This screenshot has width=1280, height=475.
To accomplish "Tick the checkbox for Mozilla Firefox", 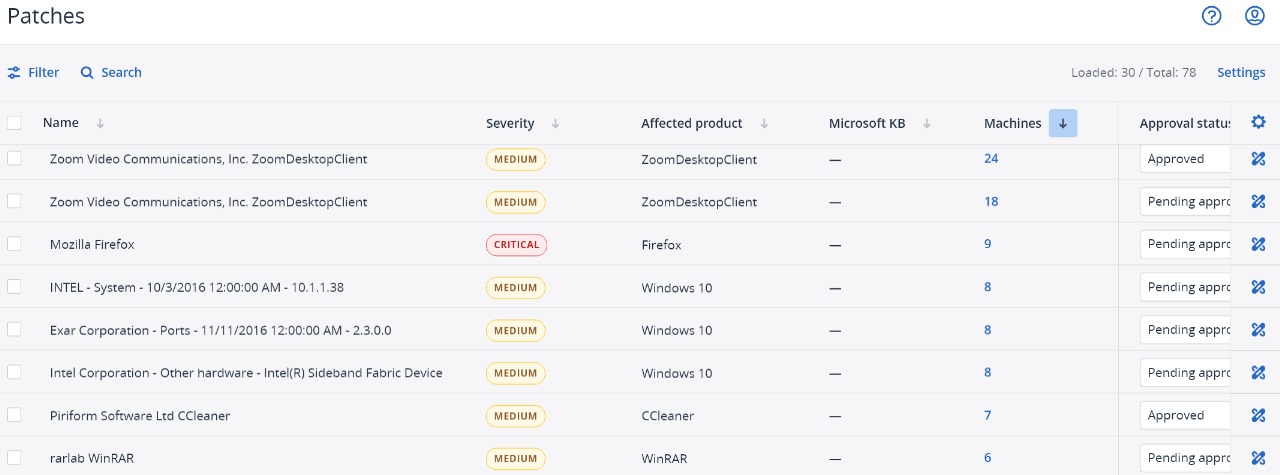I will pyautogui.click(x=14, y=244).
